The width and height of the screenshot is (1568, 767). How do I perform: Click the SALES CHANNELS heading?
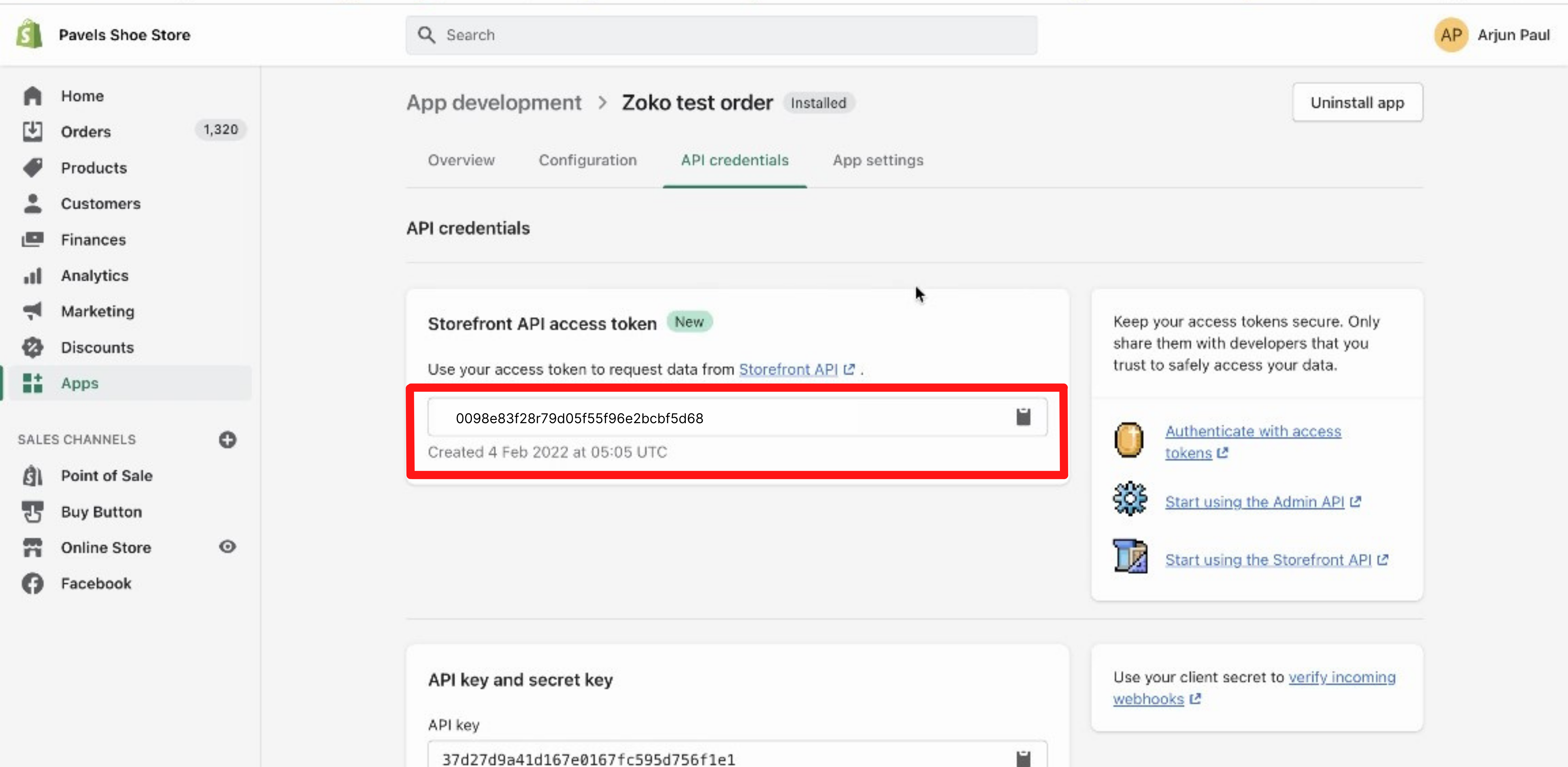(x=77, y=439)
